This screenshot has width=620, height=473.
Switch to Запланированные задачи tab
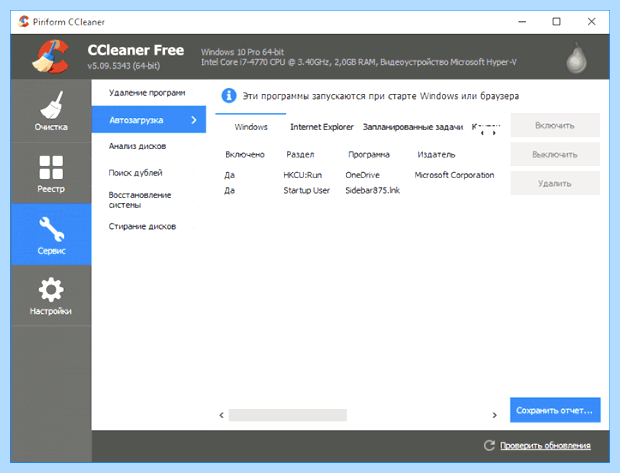coord(413,127)
